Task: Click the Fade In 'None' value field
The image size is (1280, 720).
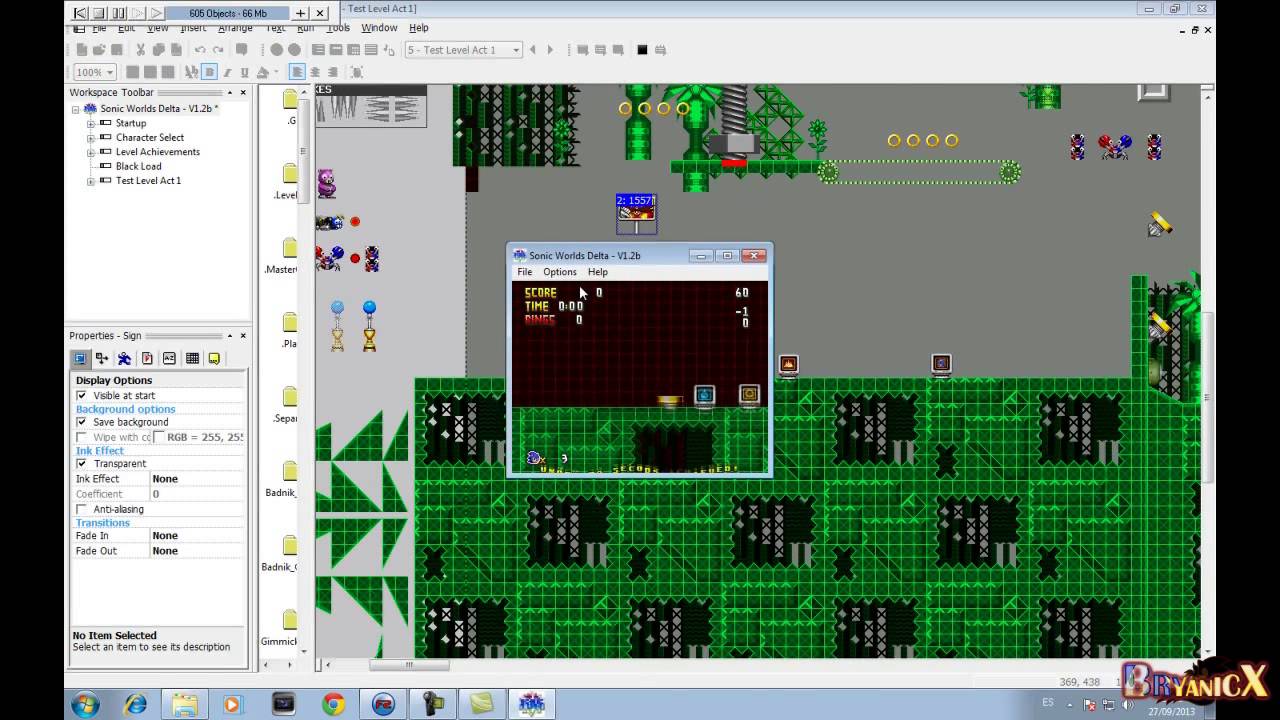Action: coord(197,536)
